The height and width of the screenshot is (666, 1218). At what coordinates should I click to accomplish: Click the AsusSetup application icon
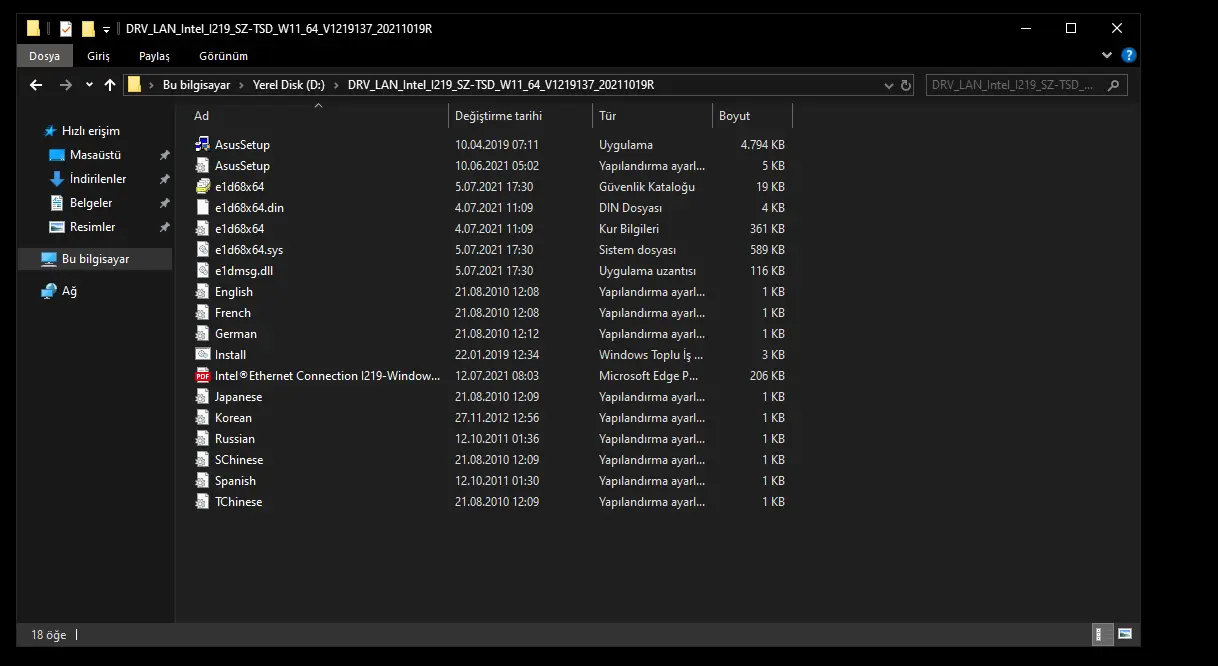[203, 145]
